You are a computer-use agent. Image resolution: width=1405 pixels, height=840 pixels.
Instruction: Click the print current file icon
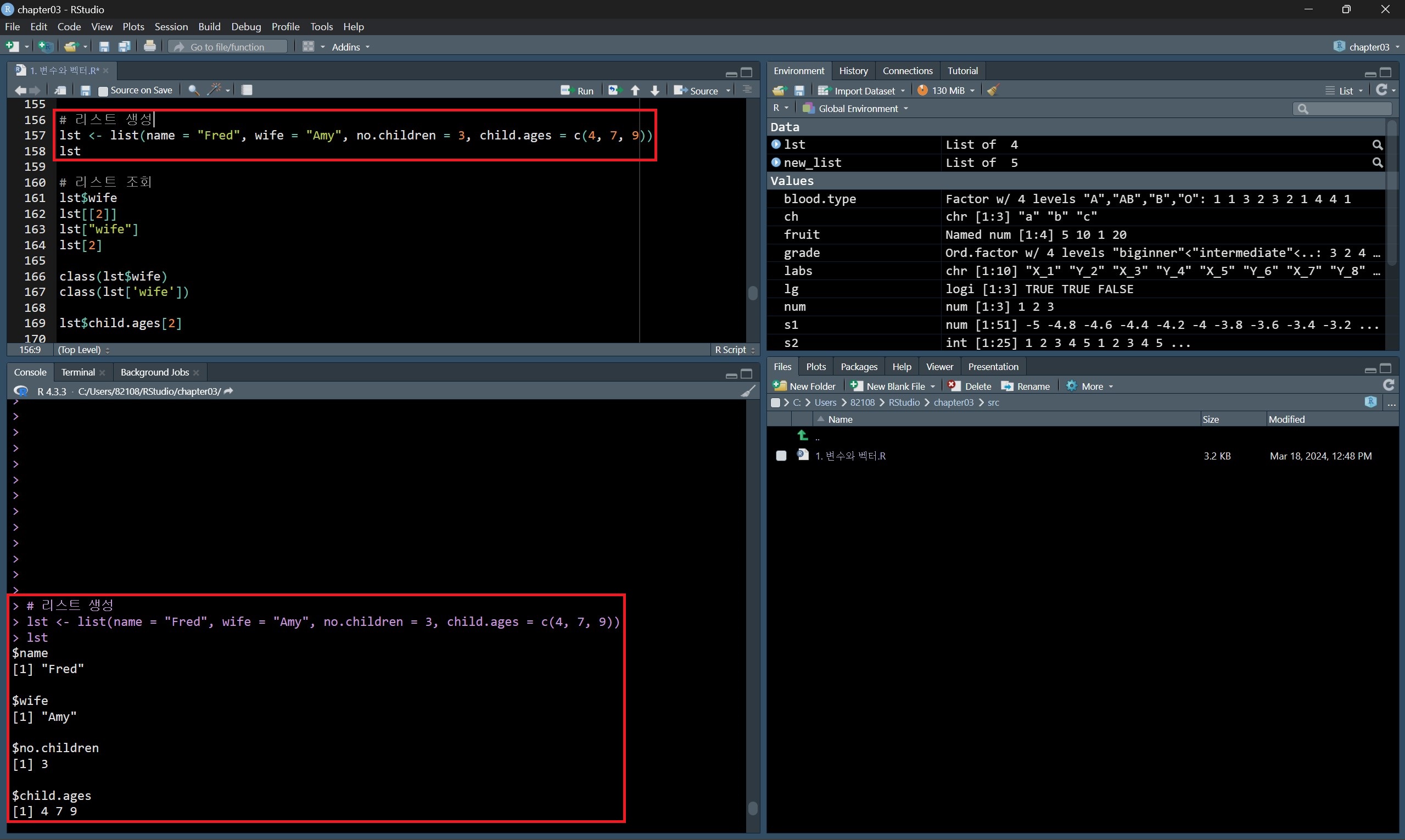(149, 47)
